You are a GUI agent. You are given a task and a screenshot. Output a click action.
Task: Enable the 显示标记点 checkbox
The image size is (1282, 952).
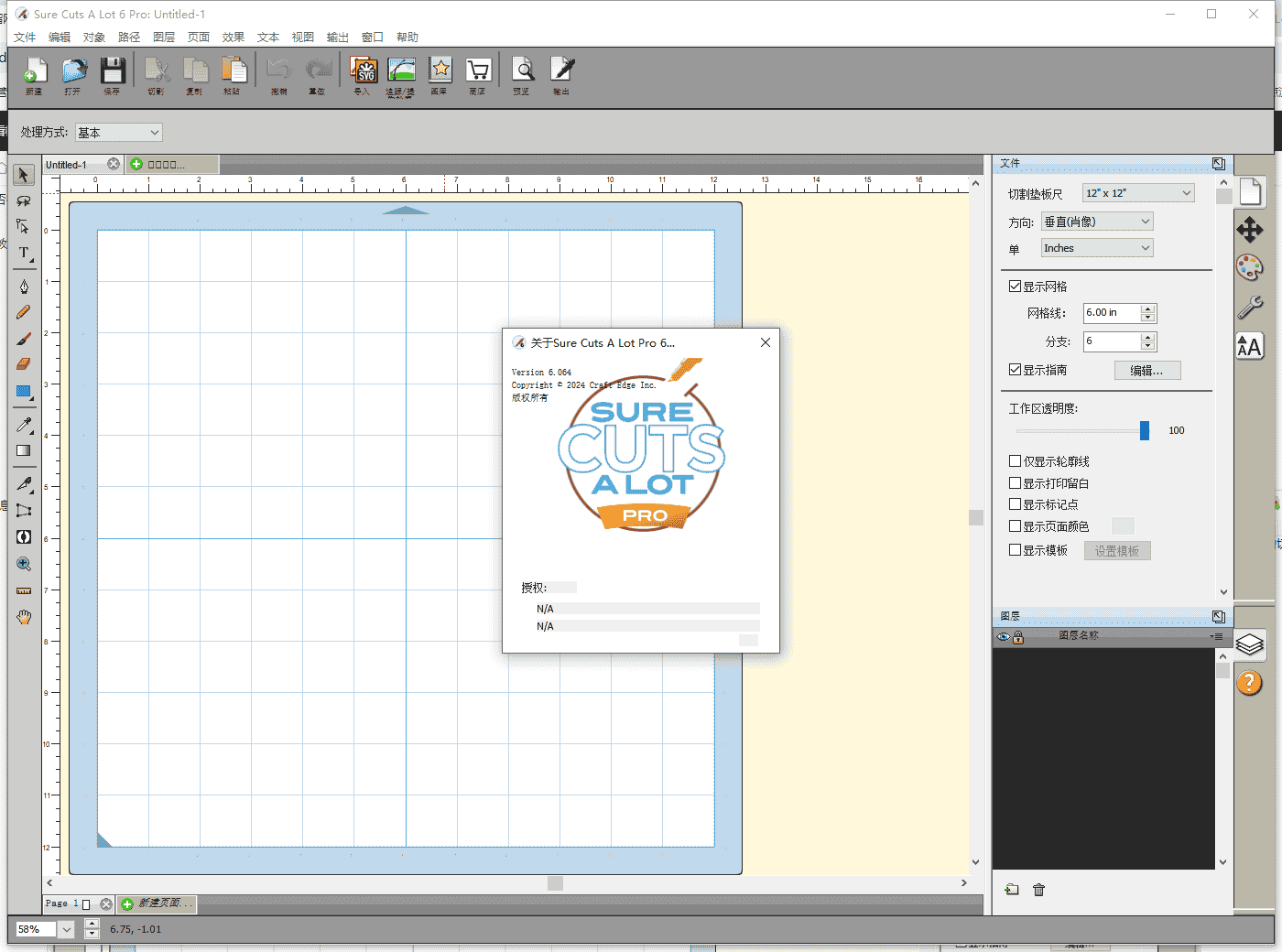1015,504
